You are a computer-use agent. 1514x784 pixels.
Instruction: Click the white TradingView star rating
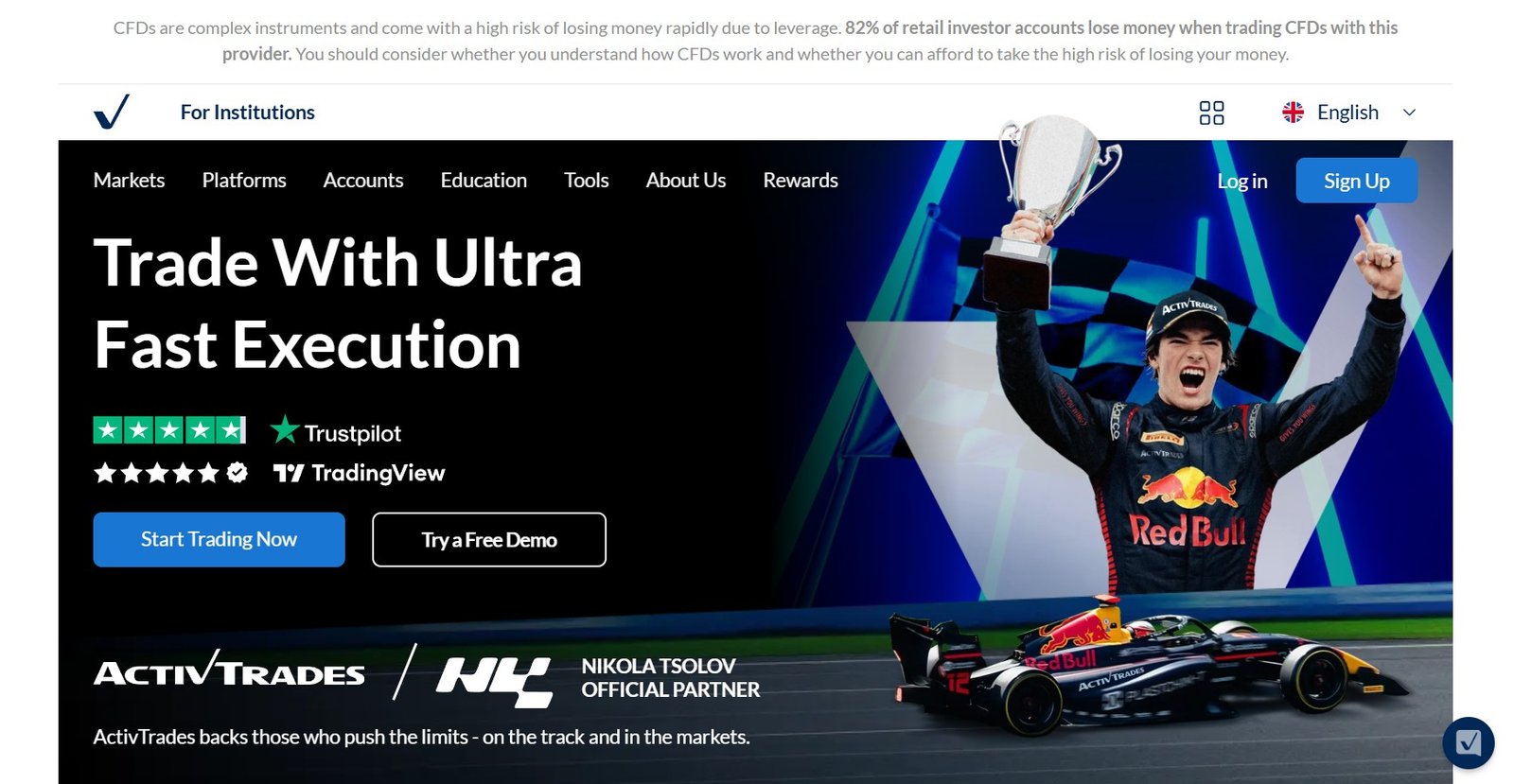[x=170, y=473]
